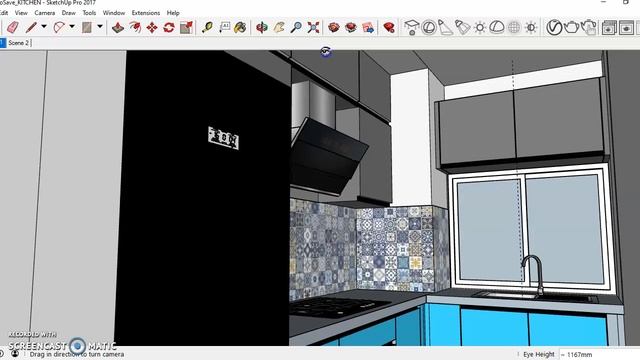Select the Rectangle shapes tool
The image size is (640, 360).
pyautogui.click(x=87, y=27)
